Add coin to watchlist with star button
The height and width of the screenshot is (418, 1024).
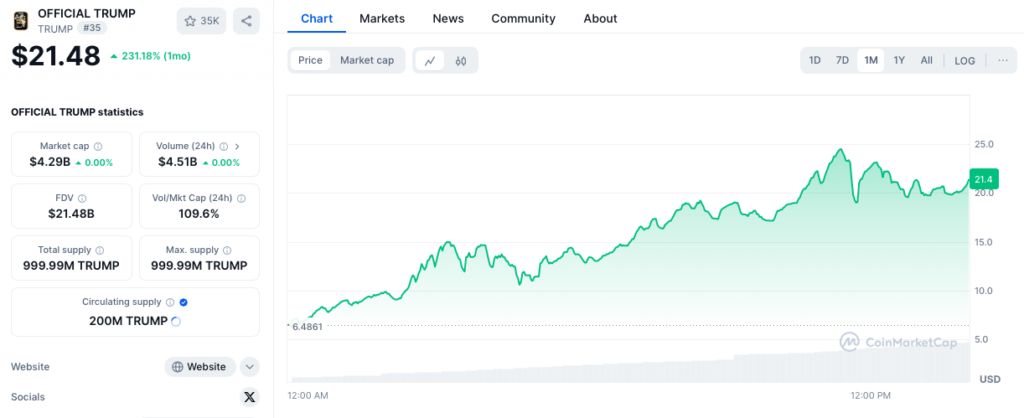(x=202, y=21)
